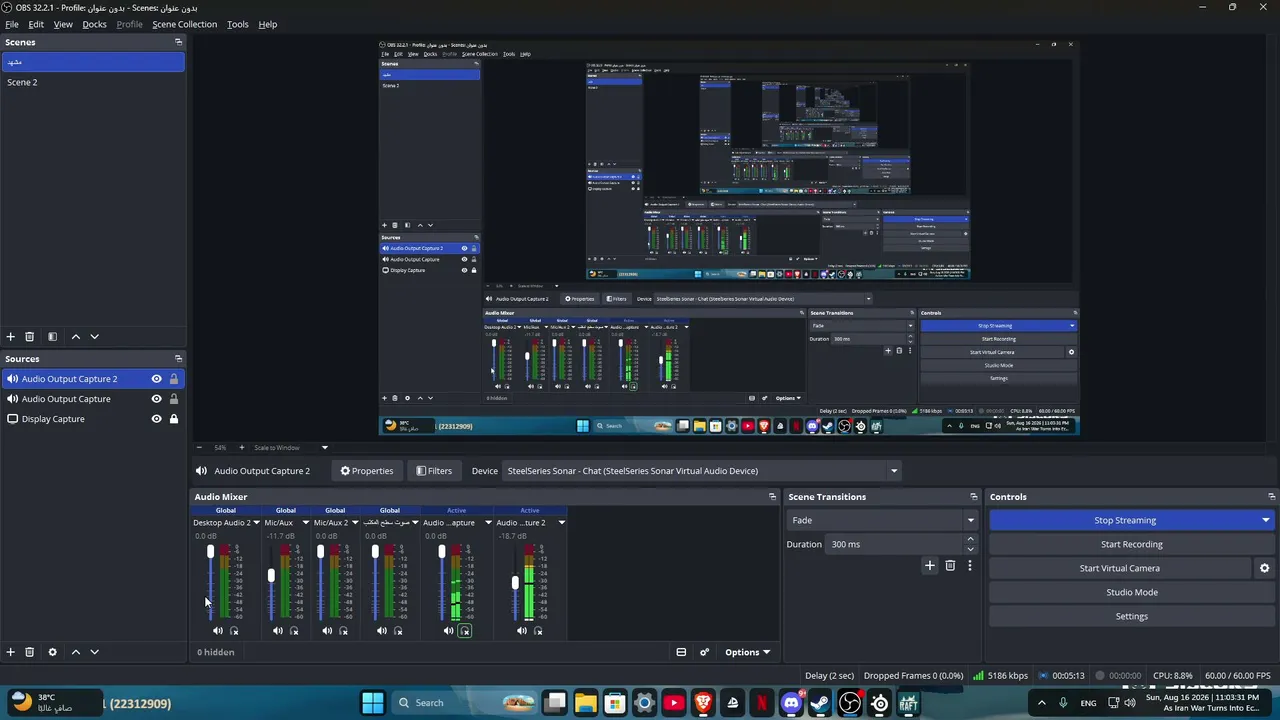Toggle monitoring for Audio ...apture channel
Screen dimensions: 1280x720
[x=465, y=631]
